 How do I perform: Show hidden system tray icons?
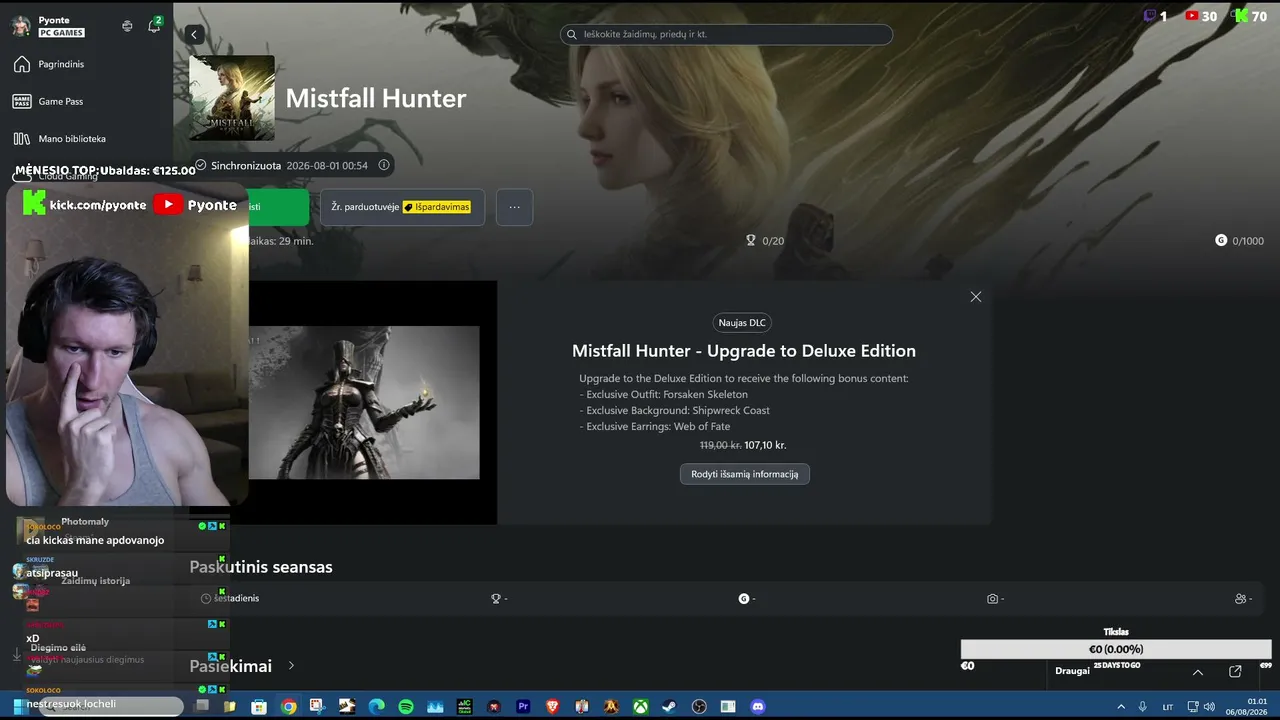coord(1119,707)
